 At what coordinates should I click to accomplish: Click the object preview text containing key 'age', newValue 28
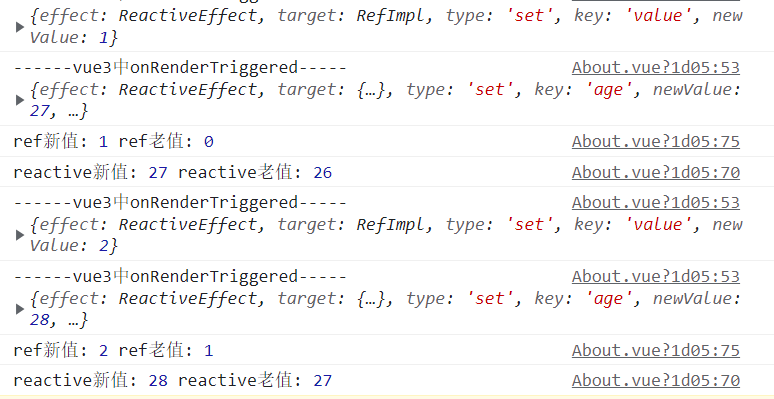[x=386, y=309]
